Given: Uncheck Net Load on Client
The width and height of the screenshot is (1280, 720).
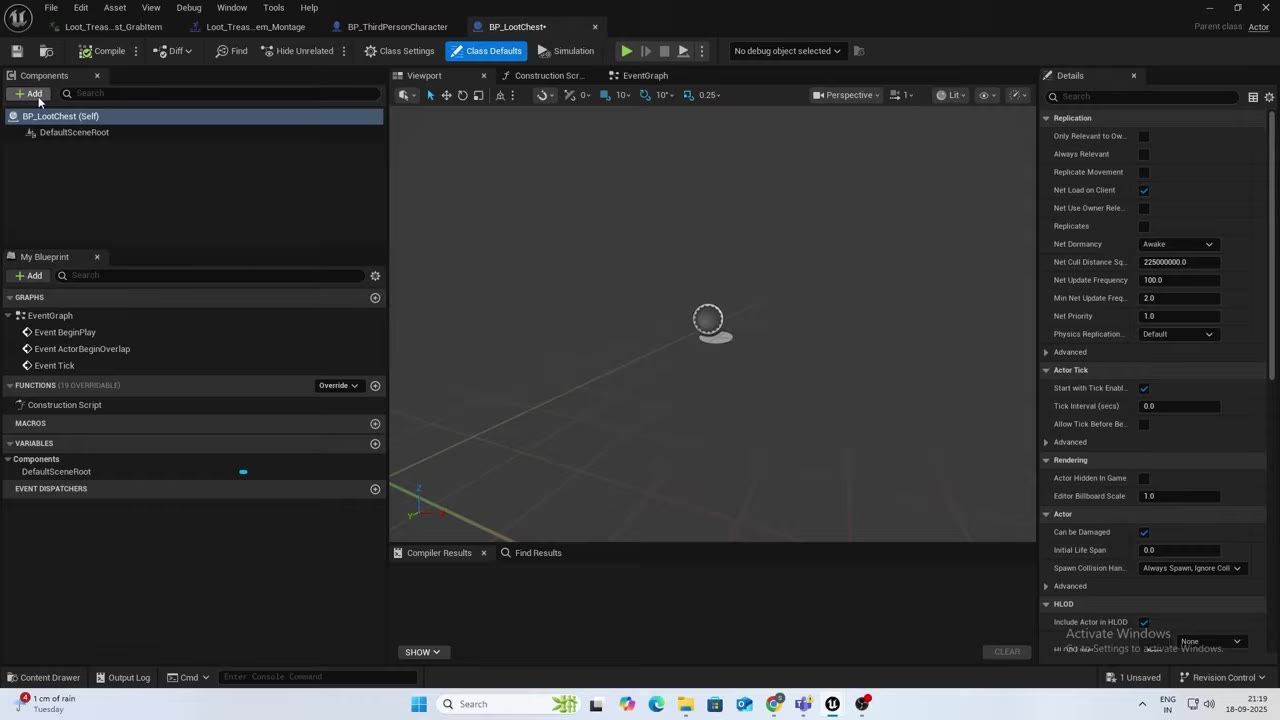Looking at the screenshot, I should (1144, 190).
